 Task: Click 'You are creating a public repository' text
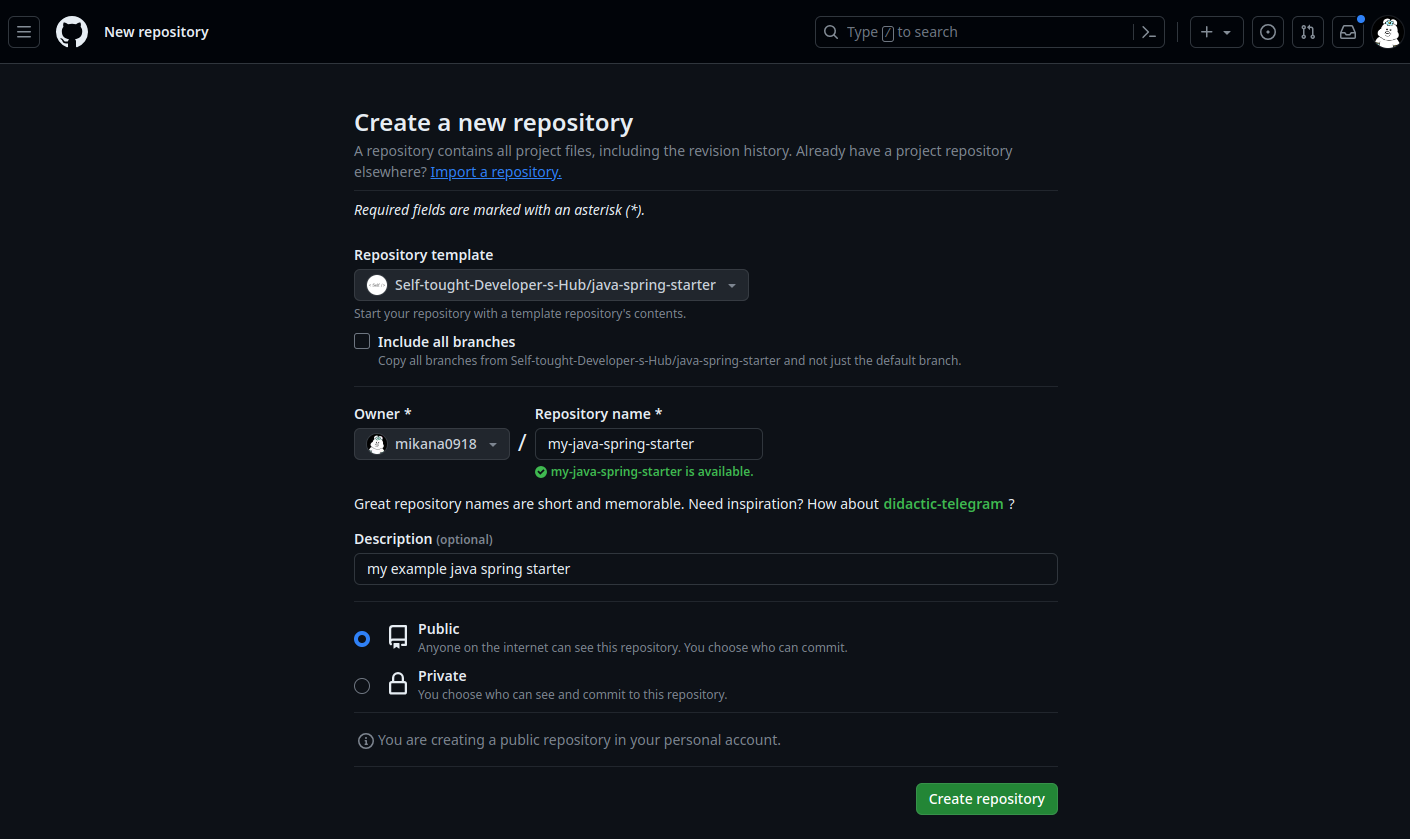click(x=579, y=740)
